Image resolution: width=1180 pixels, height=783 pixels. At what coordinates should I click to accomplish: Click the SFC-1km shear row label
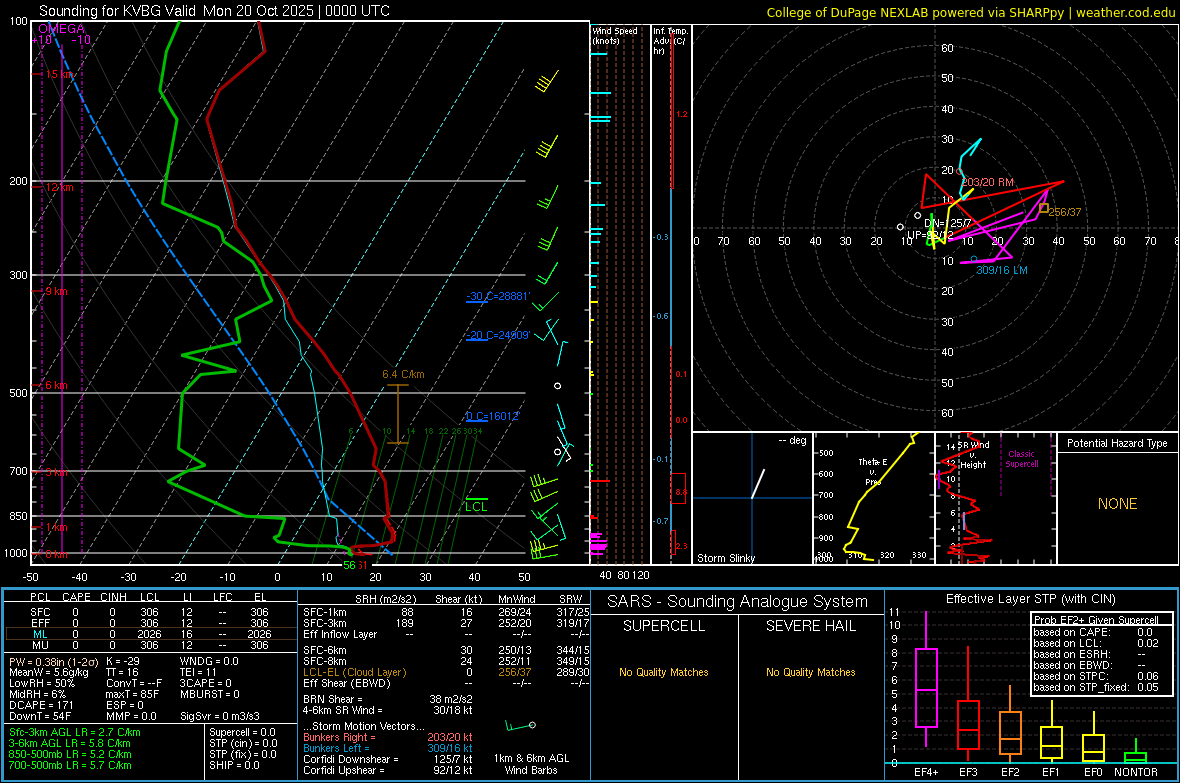325,612
